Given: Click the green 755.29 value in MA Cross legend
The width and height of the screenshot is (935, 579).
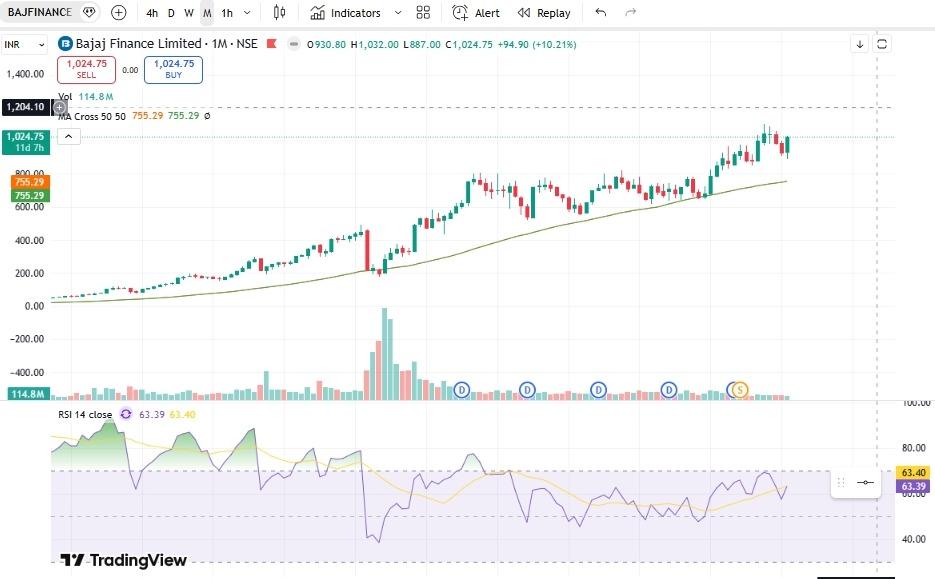Looking at the screenshot, I should click(x=183, y=116).
